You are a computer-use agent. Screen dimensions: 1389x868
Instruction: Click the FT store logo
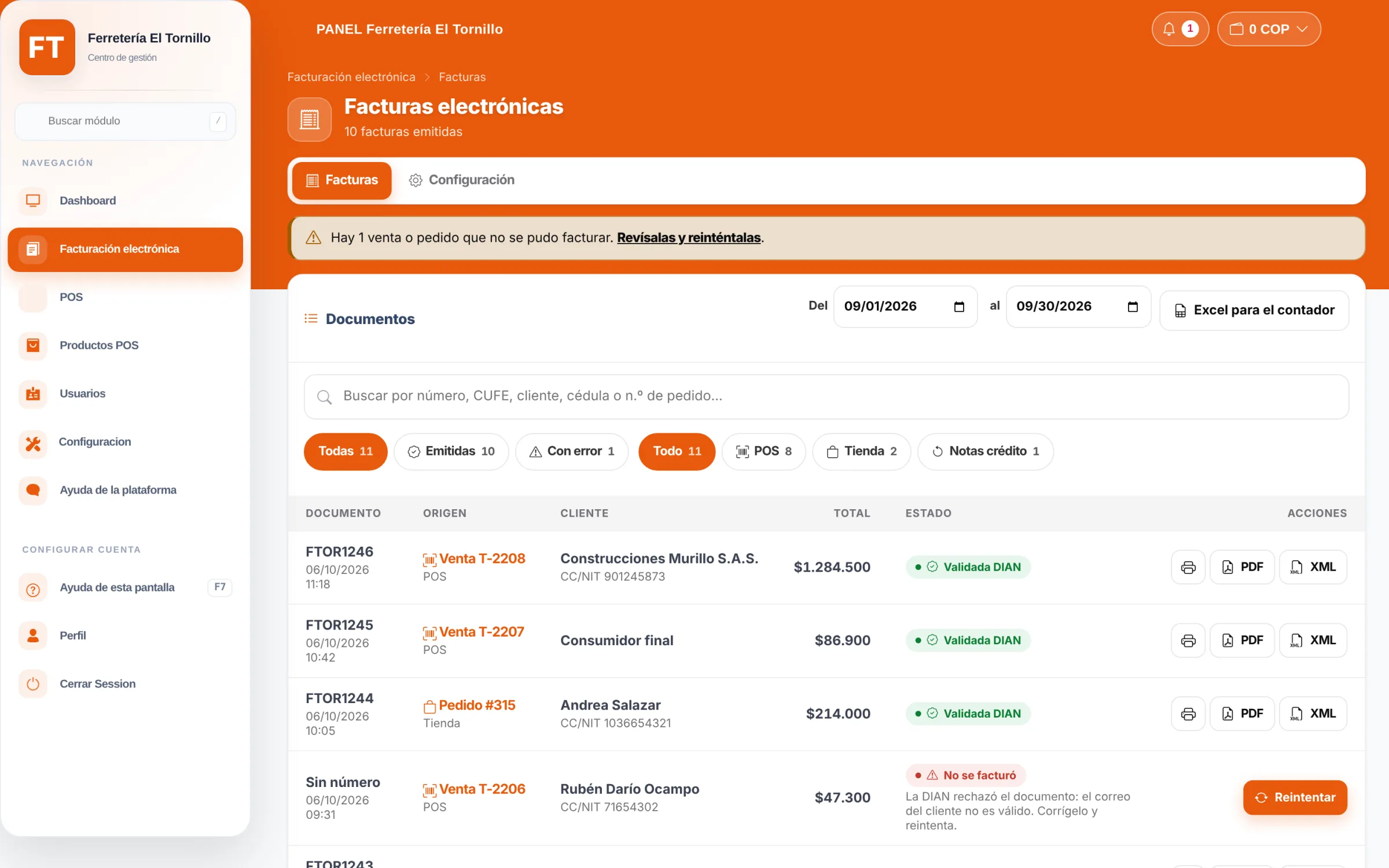pyautogui.click(x=47, y=47)
